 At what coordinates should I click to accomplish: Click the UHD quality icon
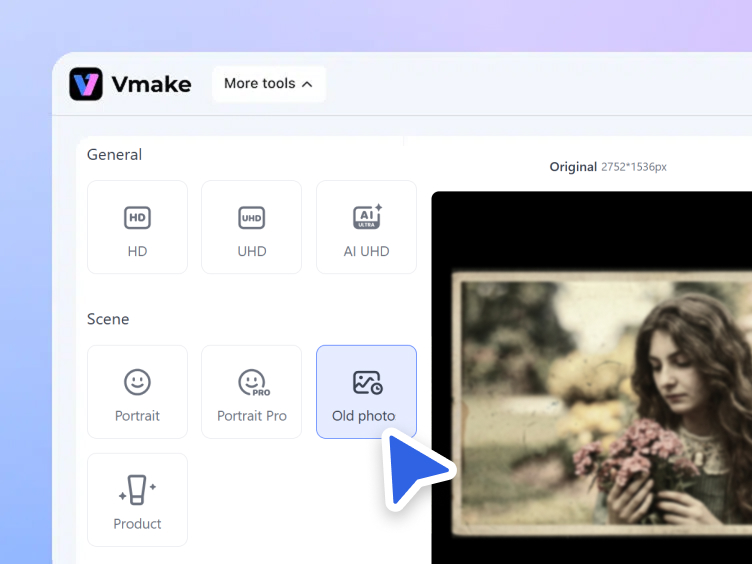(x=251, y=217)
